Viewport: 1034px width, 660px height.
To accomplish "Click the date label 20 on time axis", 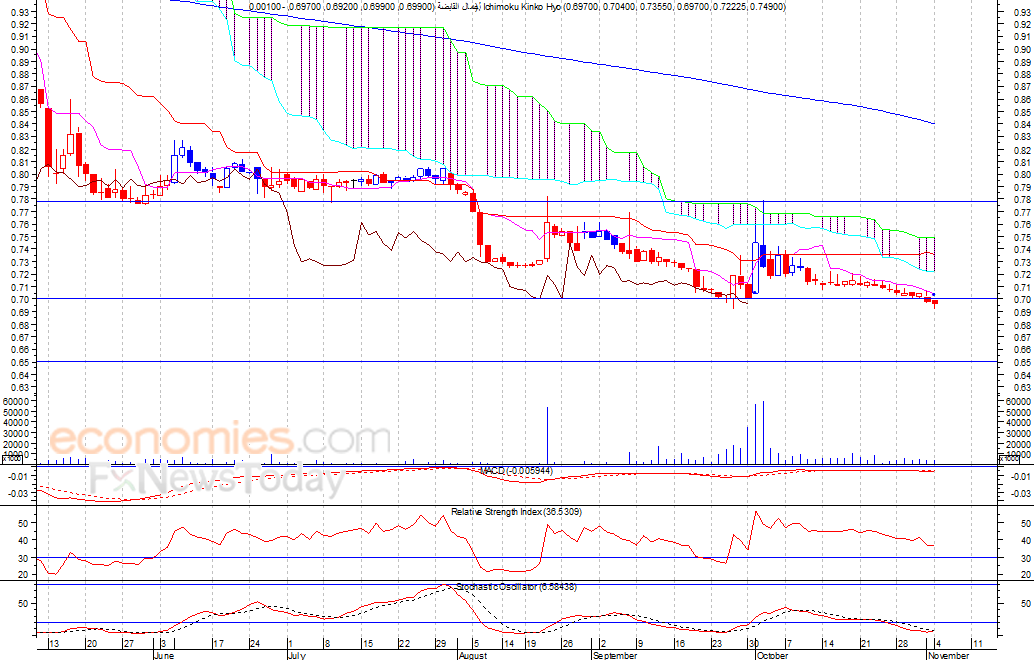I will coord(92,644).
